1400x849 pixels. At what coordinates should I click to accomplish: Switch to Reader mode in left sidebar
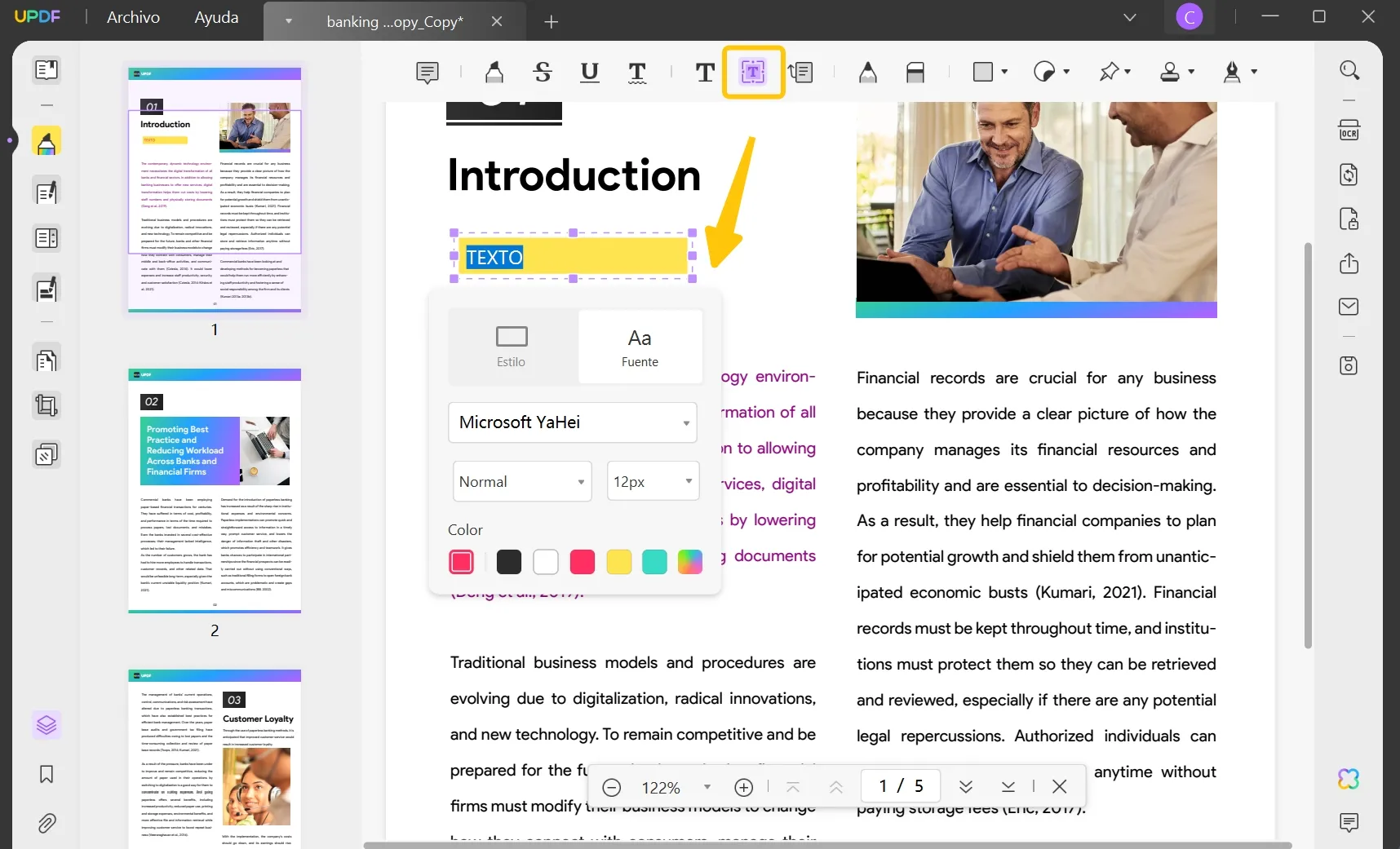point(47,70)
